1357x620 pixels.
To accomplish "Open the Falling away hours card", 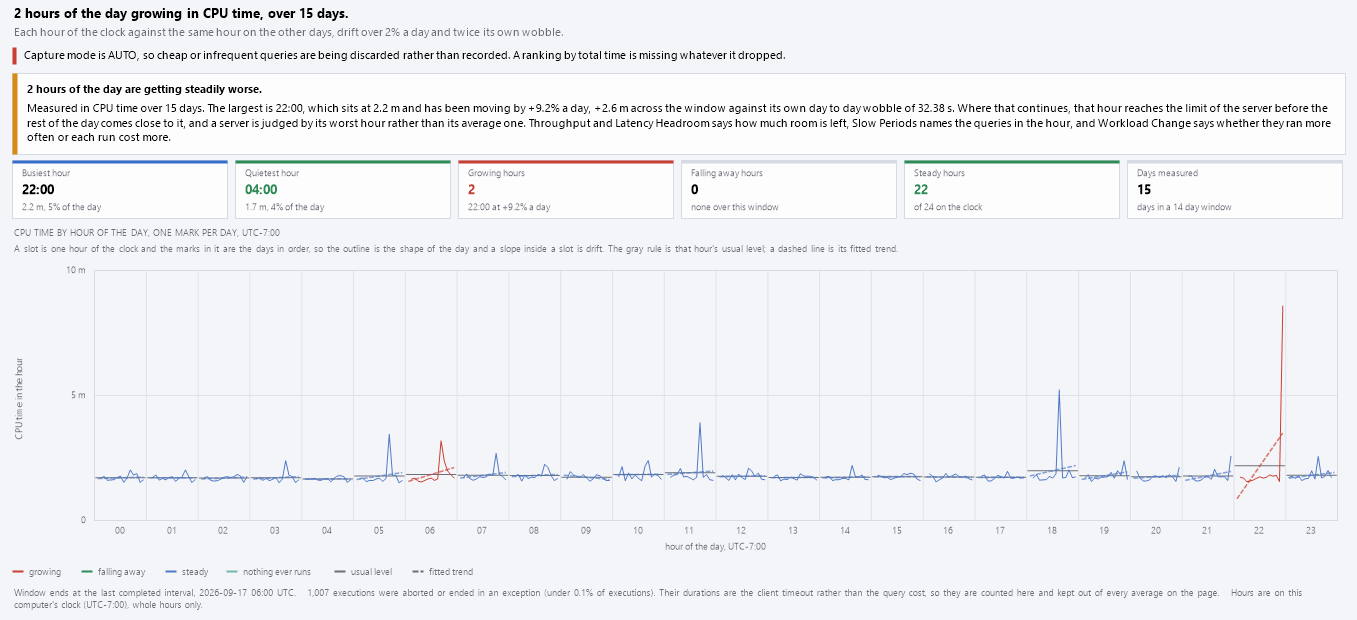I will [789, 189].
